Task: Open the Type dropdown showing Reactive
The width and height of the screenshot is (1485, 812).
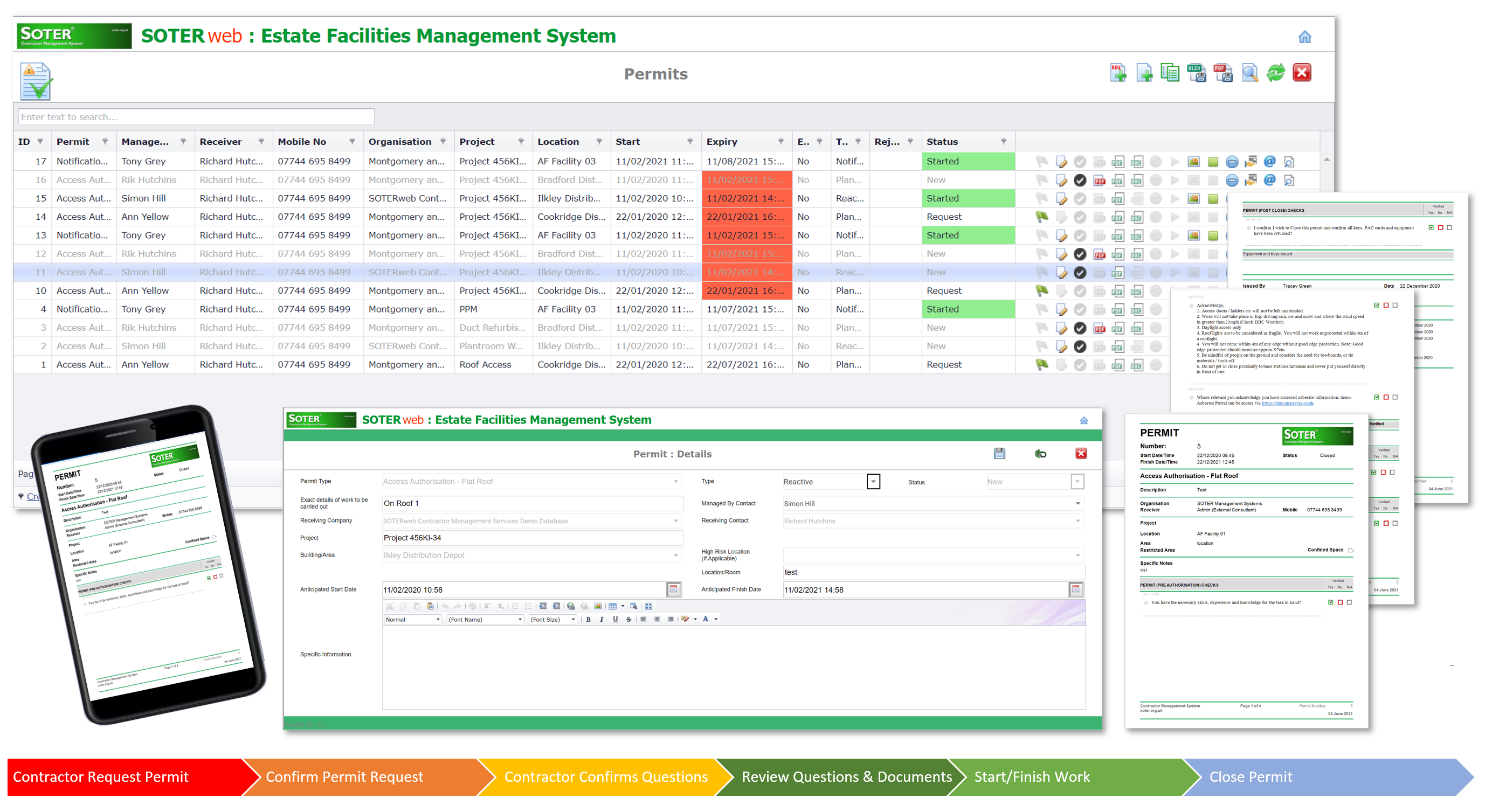Action: (x=873, y=481)
